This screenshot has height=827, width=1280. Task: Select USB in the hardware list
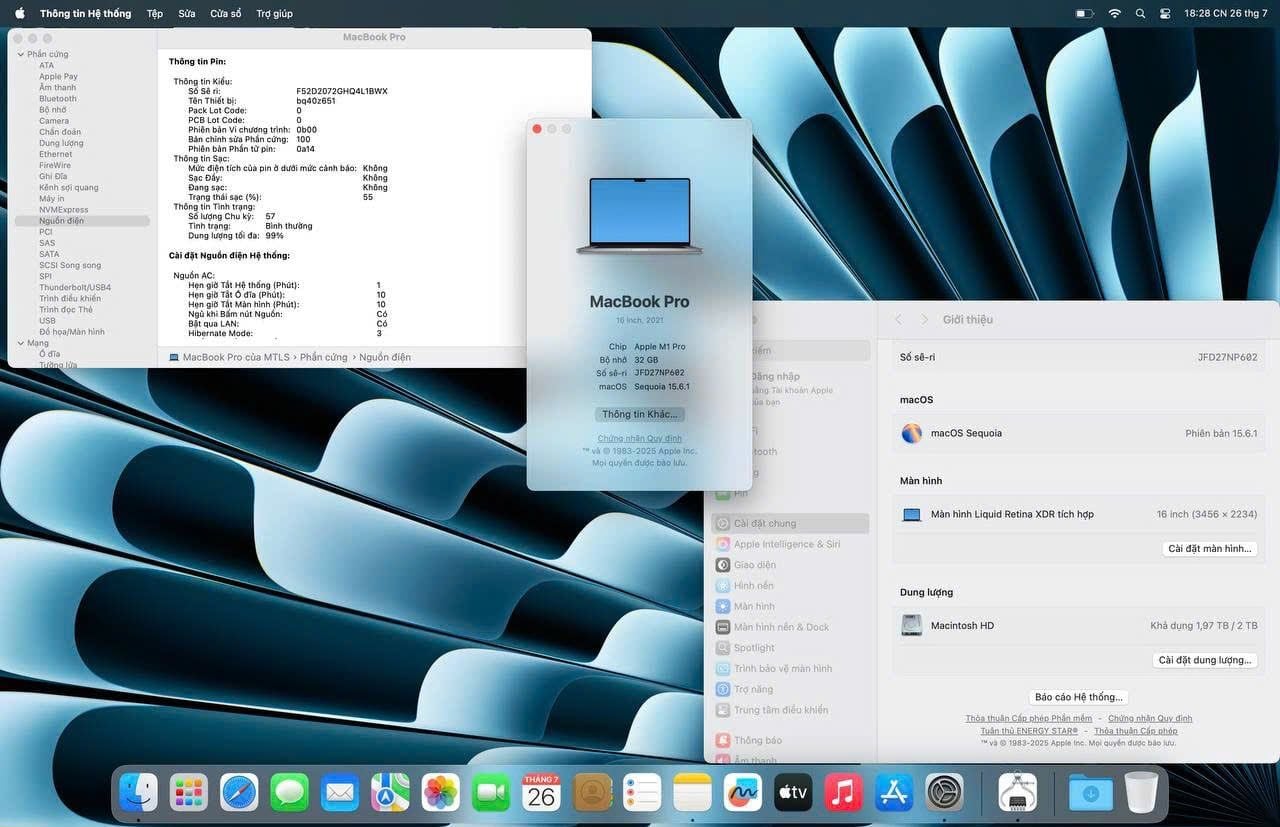pyautogui.click(x=47, y=321)
